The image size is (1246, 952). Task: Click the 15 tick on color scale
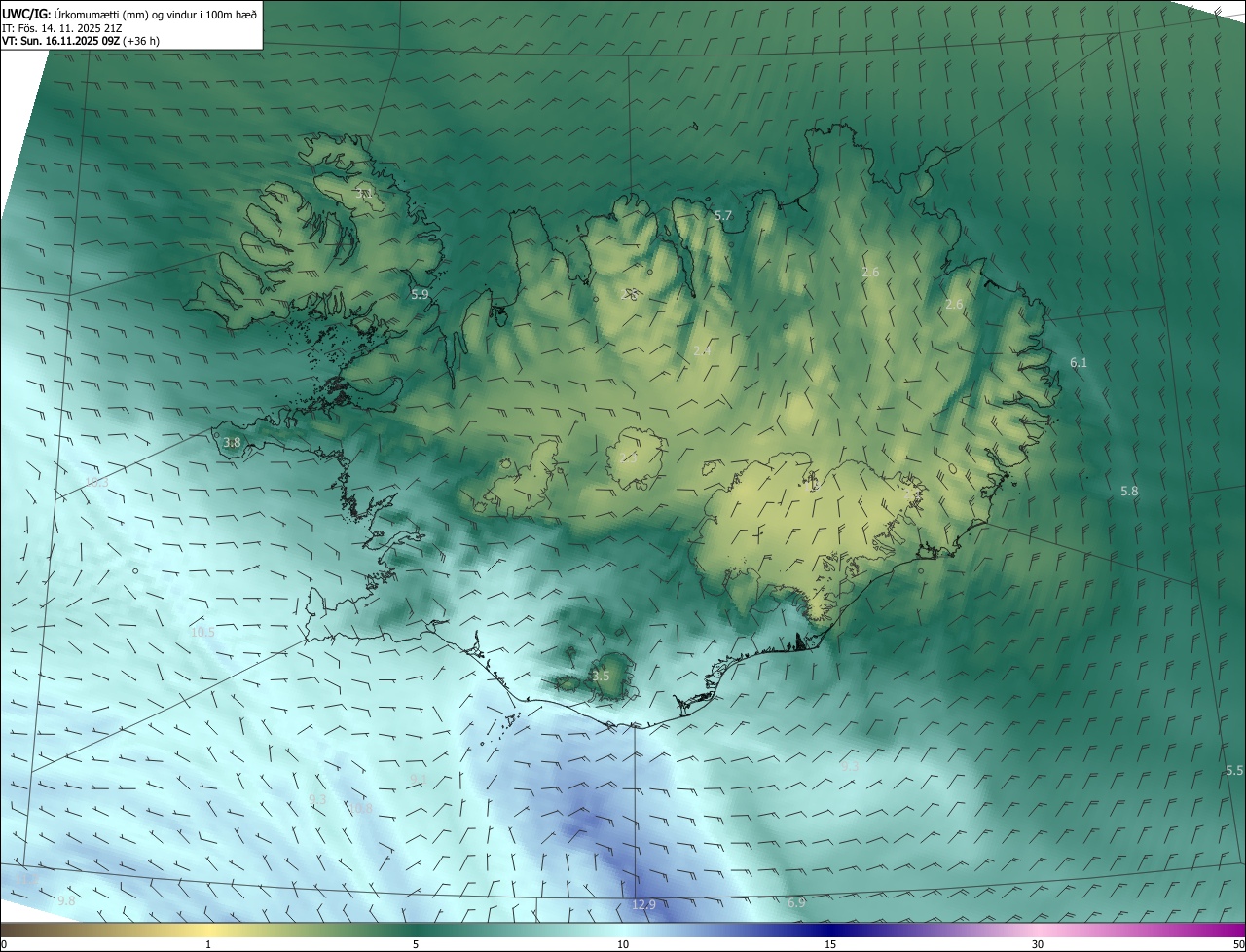click(830, 944)
